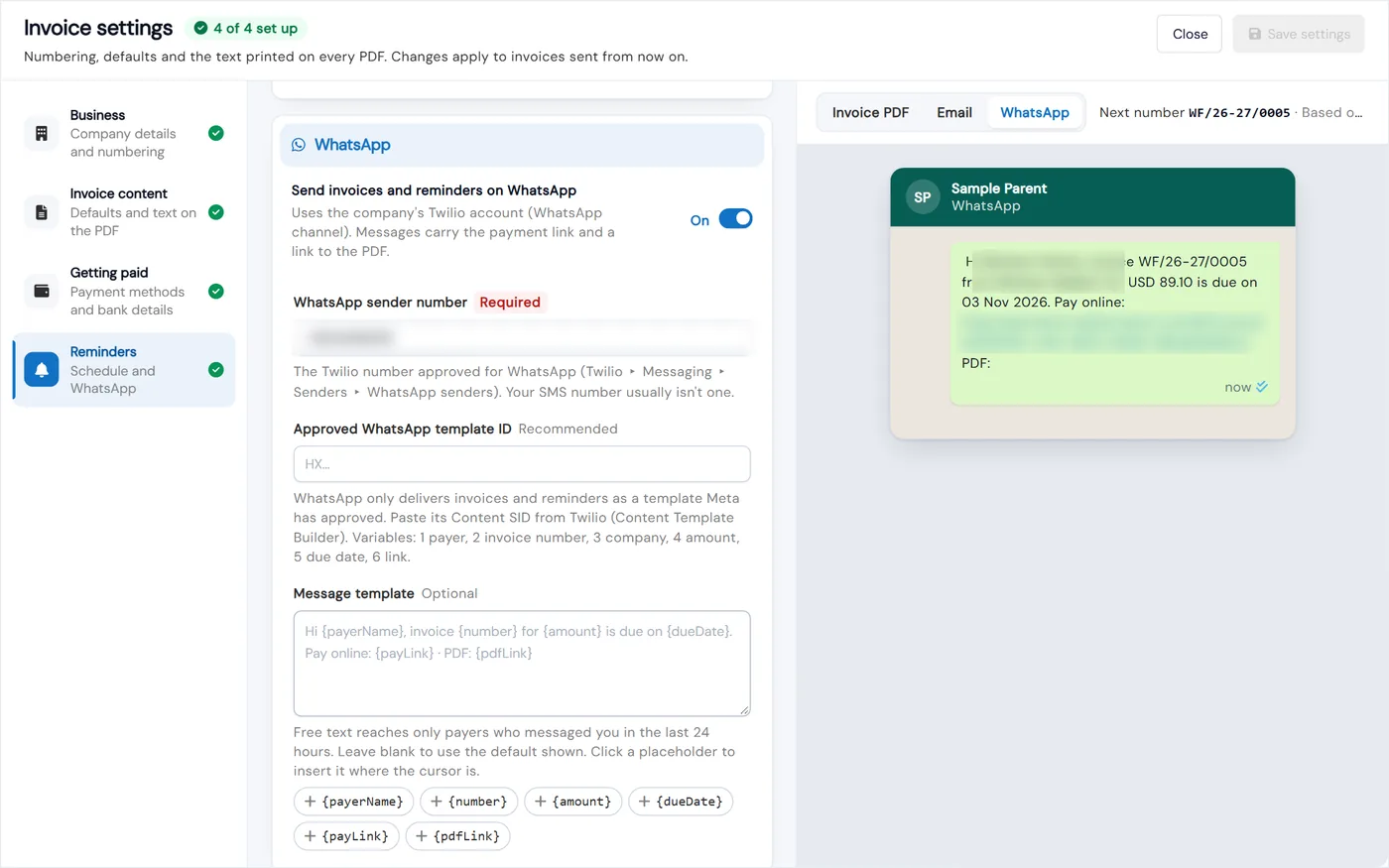
Task: Insert the {amount} placeholder
Action: click(x=573, y=802)
